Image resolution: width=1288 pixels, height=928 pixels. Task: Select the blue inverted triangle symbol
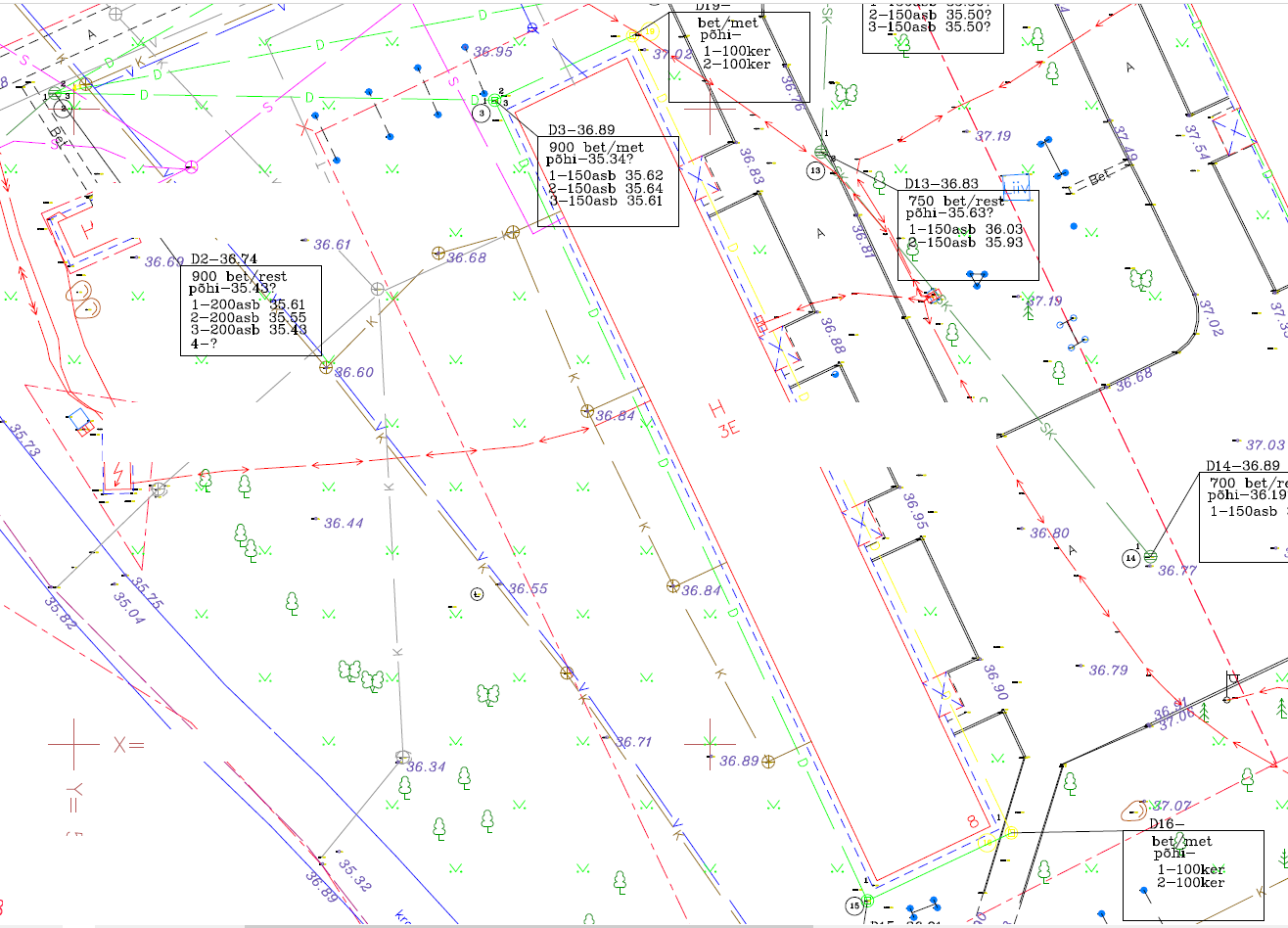point(976,279)
